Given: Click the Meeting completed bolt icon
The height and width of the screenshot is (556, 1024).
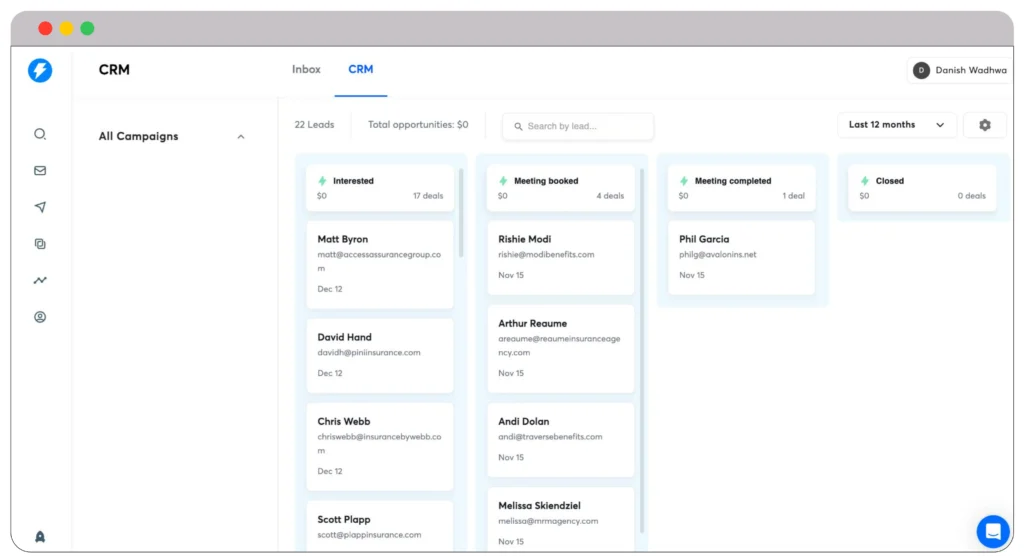Looking at the screenshot, I should [684, 181].
